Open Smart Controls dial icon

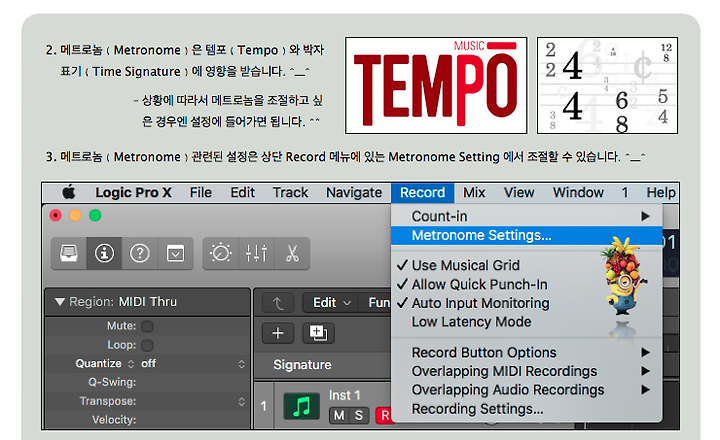(221, 253)
